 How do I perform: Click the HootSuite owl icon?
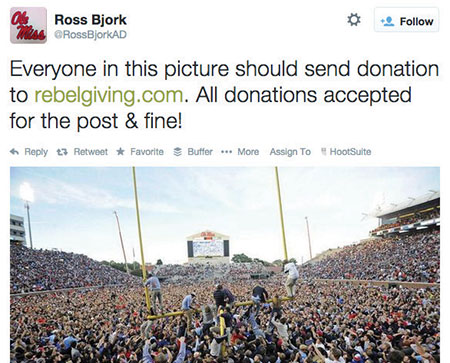323,152
